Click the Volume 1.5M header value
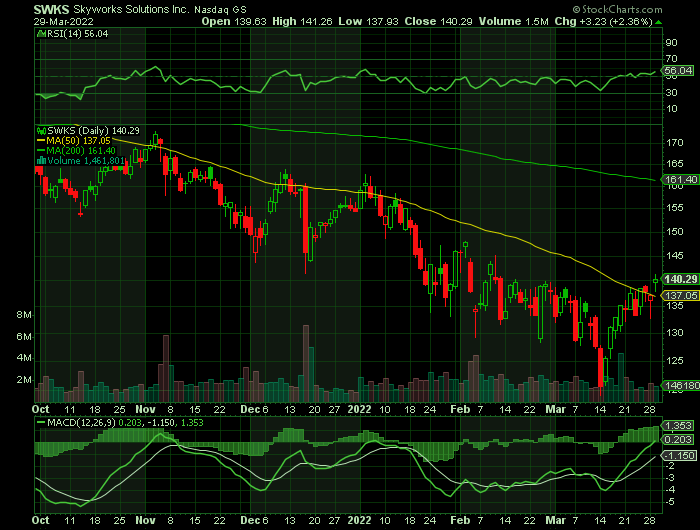The height and width of the screenshot is (530, 700). 513,21
